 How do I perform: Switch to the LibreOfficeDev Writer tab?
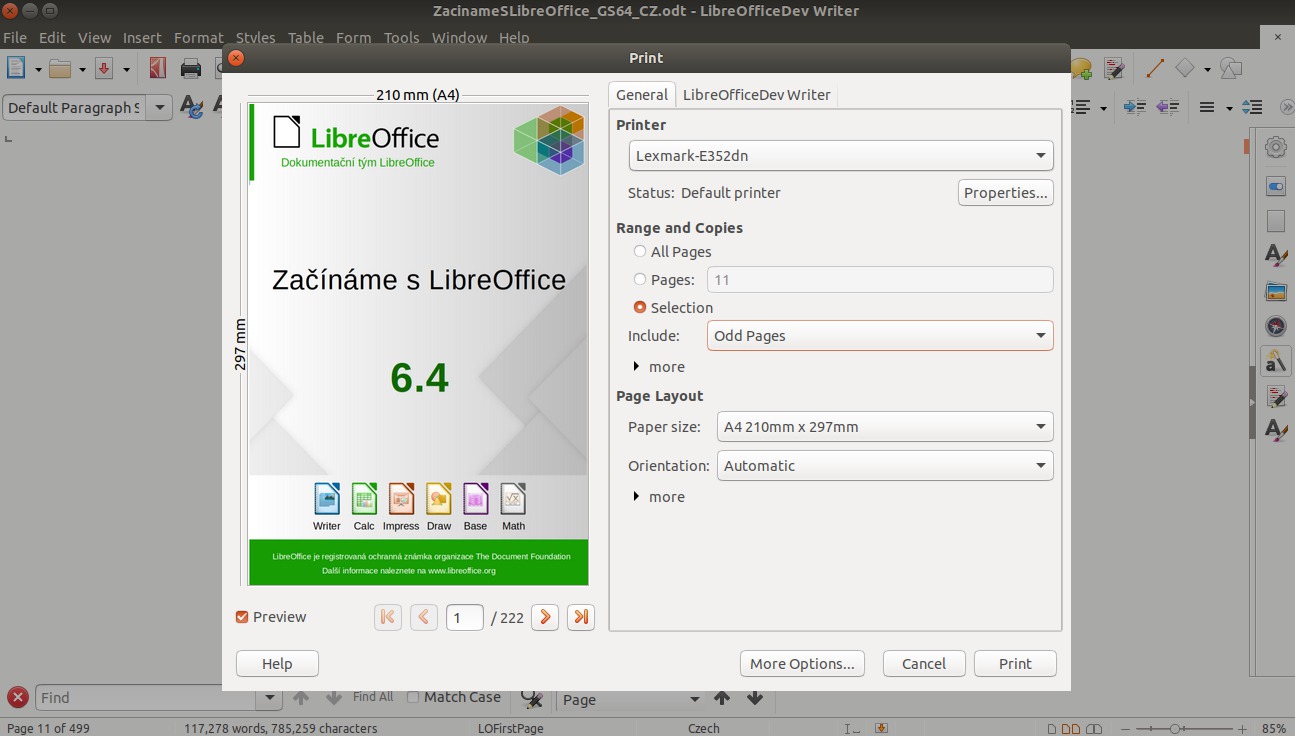(x=757, y=94)
